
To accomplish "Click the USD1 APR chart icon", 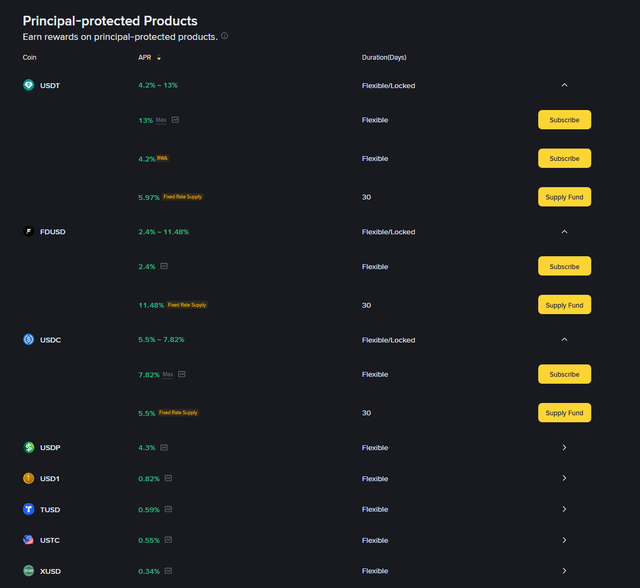I will tap(169, 478).
